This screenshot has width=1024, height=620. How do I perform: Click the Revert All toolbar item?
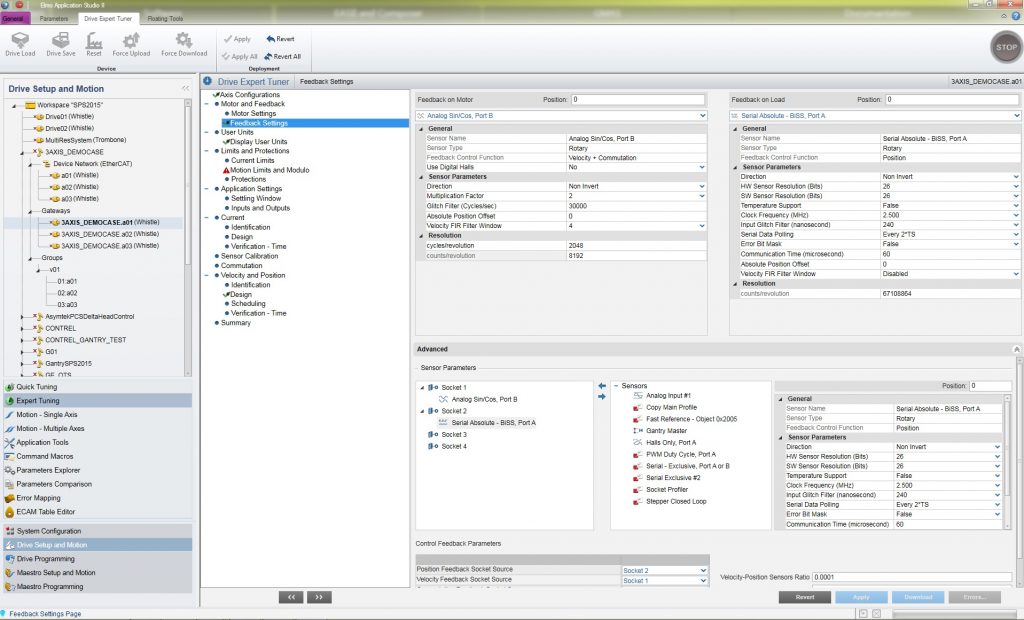click(282, 56)
